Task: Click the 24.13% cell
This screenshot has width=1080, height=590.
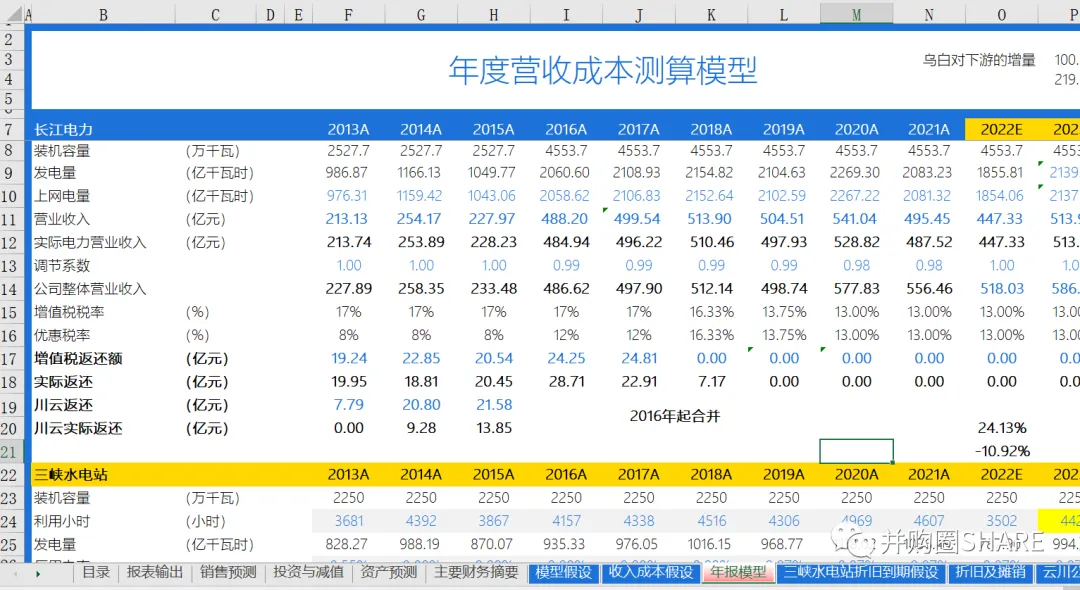Action: coord(1002,428)
